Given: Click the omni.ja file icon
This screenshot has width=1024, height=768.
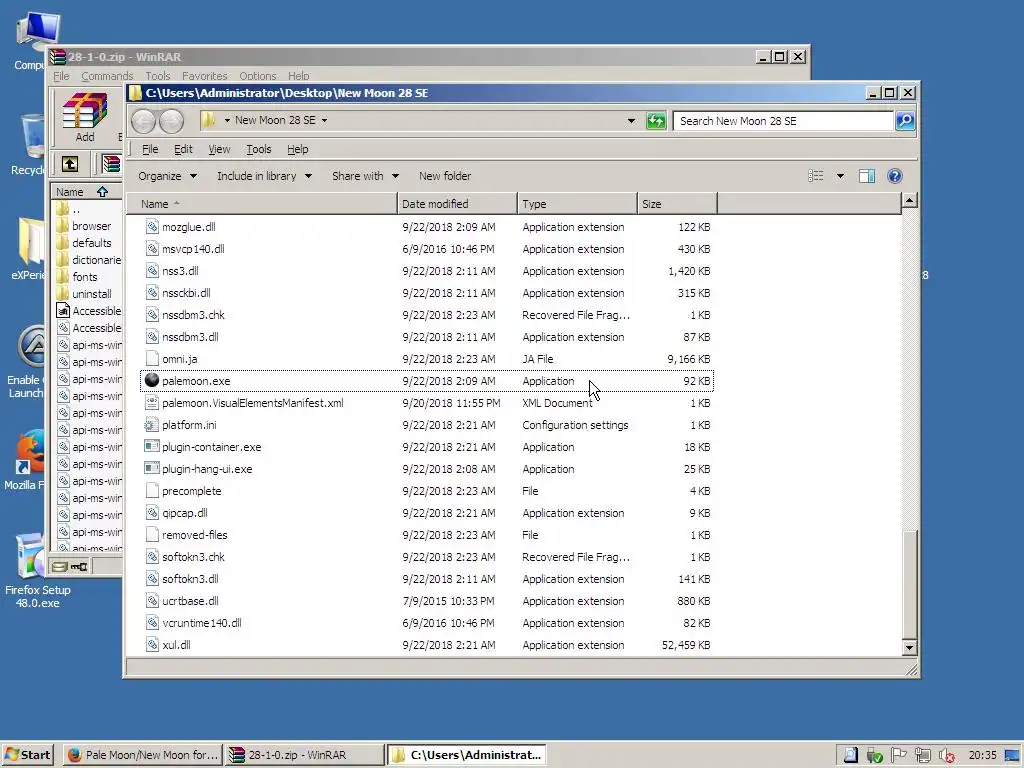Looking at the screenshot, I should 152,359.
